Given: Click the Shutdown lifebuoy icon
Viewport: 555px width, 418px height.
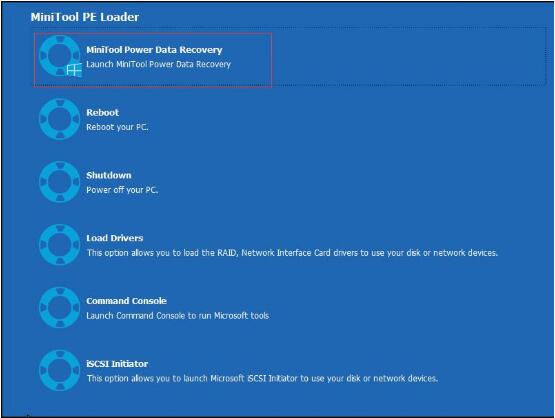Looking at the screenshot, I should [x=59, y=182].
